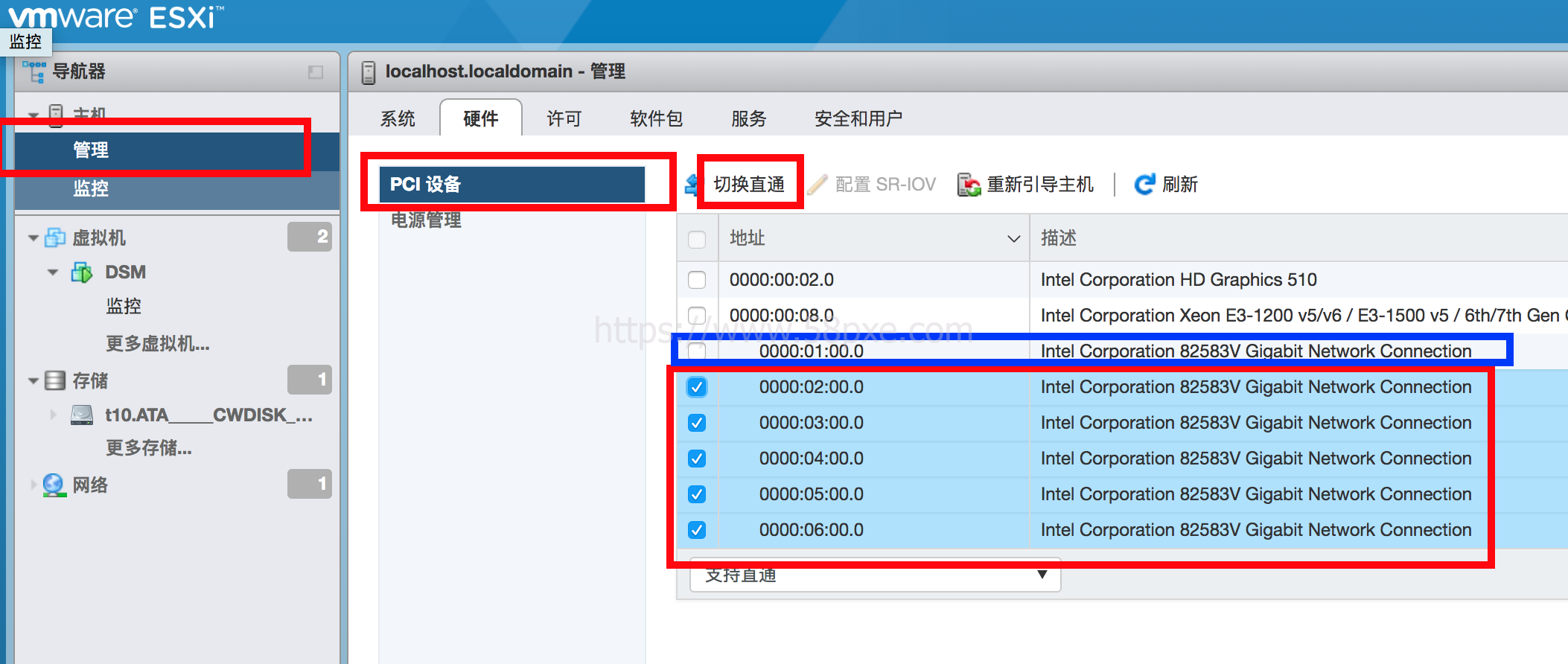This screenshot has width=1568, height=664.
Task: Switch to the Packages (软件包) tab
Action: coord(656,118)
